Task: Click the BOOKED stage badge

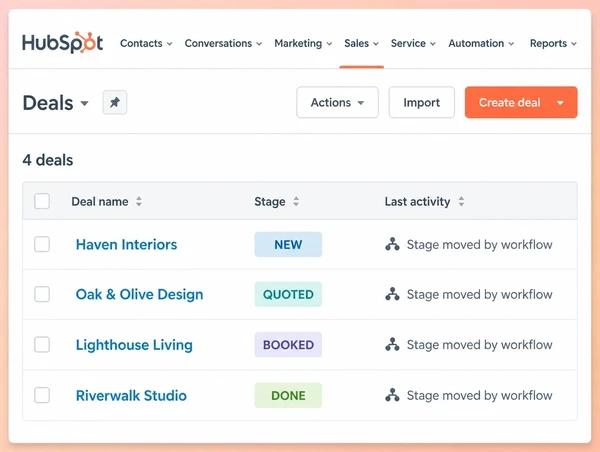Action: 288,344
